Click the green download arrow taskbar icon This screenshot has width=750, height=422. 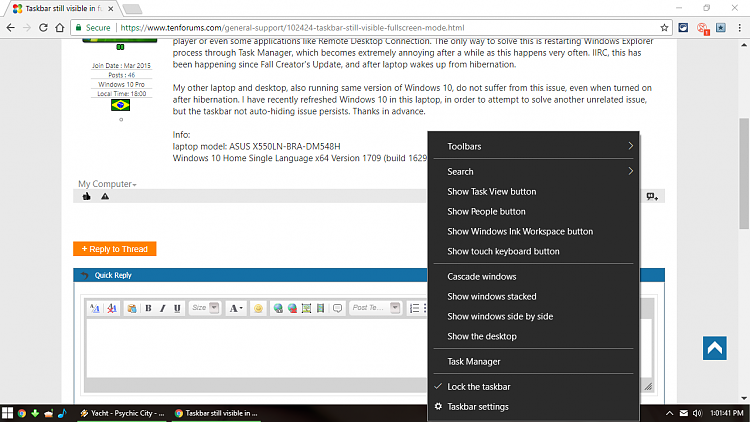click(x=35, y=413)
